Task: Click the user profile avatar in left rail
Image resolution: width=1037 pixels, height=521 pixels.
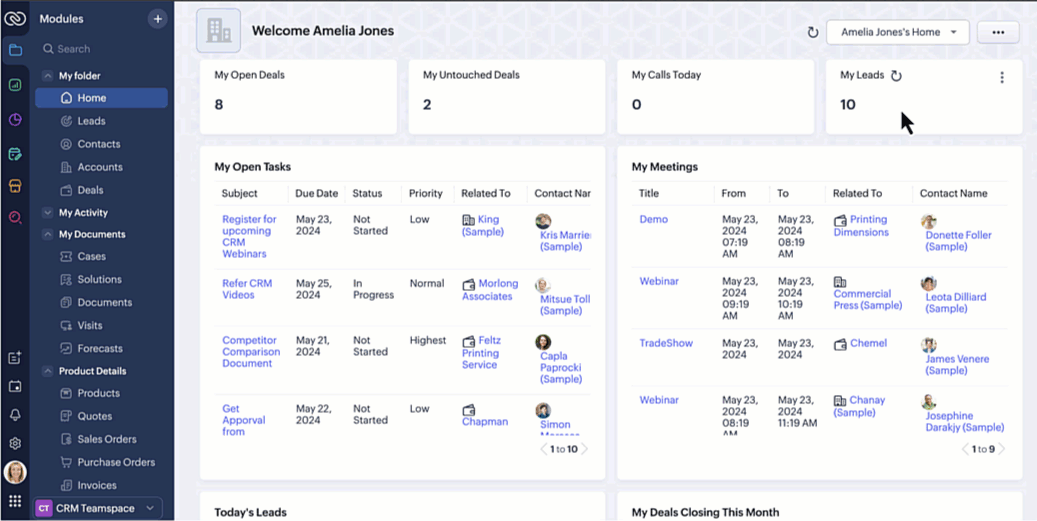Action: pyautogui.click(x=15, y=472)
